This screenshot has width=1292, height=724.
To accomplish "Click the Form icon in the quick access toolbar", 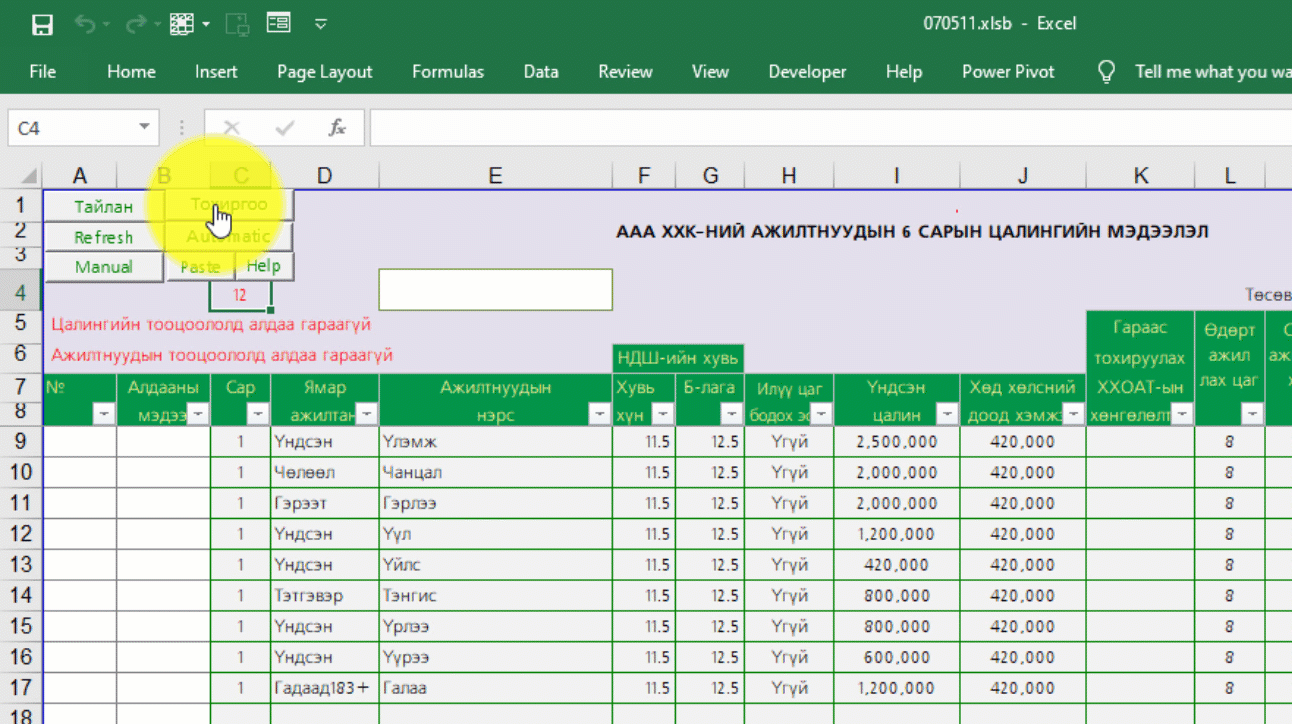I will click(x=278, y=23).
